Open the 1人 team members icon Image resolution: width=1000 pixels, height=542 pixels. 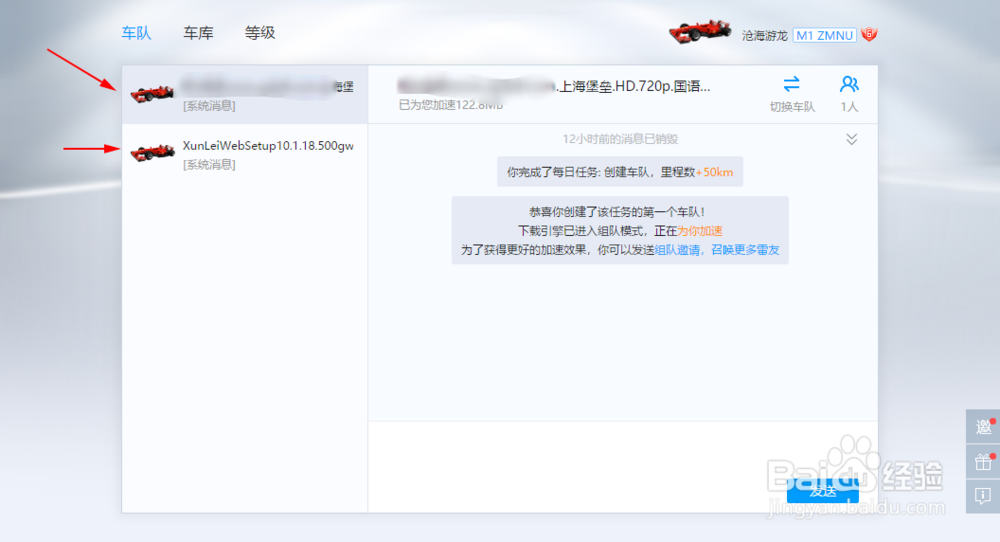click(x=849, y=84)
